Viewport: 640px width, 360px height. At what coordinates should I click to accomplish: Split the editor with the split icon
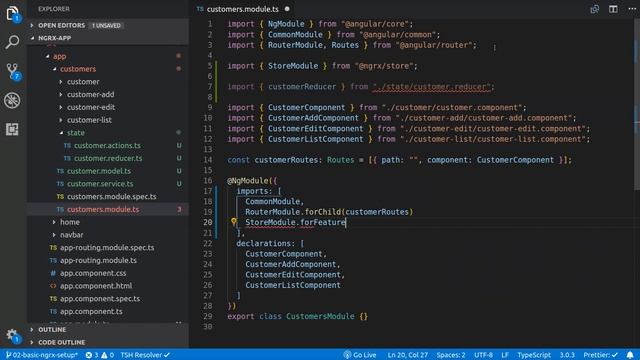coord(613,9)
